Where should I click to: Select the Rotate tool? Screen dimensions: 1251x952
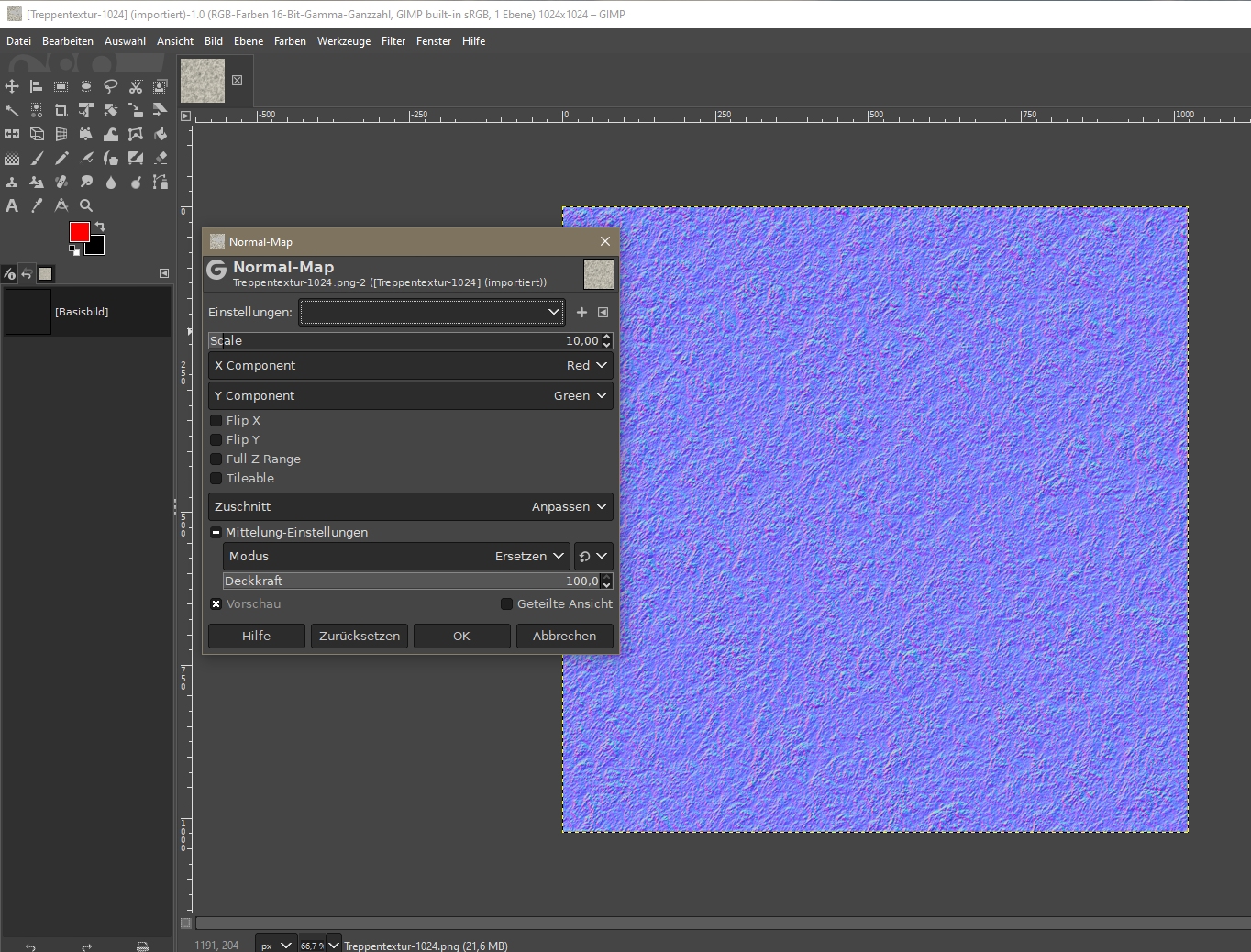(111, 110)
